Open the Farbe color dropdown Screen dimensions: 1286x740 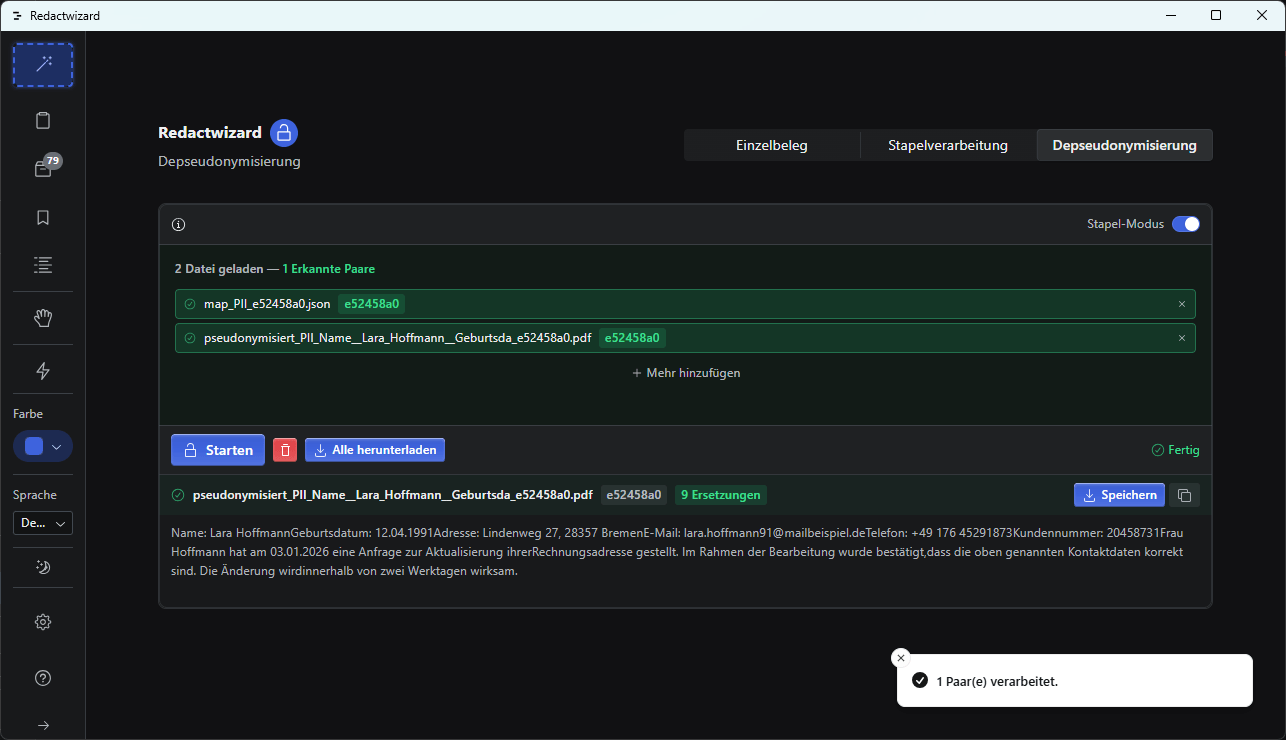pos(43,446)
